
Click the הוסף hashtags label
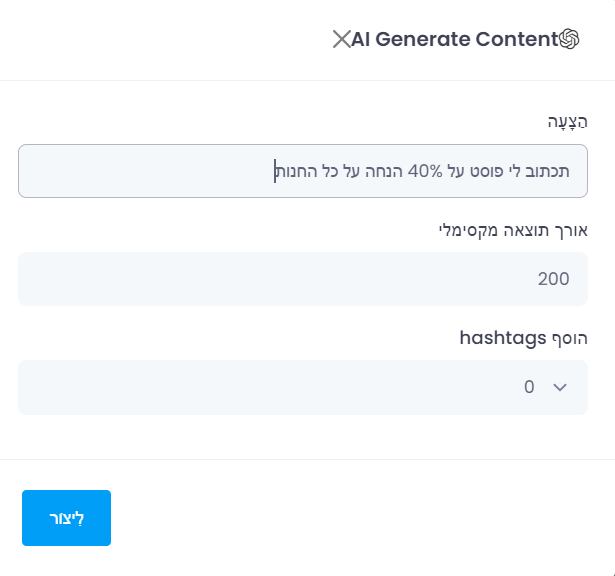tap(523, 337)
